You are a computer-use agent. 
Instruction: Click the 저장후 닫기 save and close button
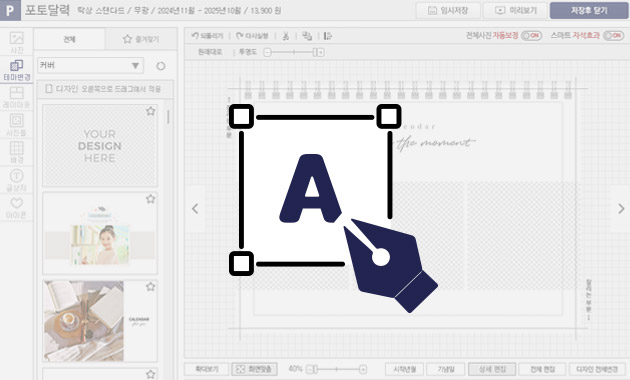point(589,10)
